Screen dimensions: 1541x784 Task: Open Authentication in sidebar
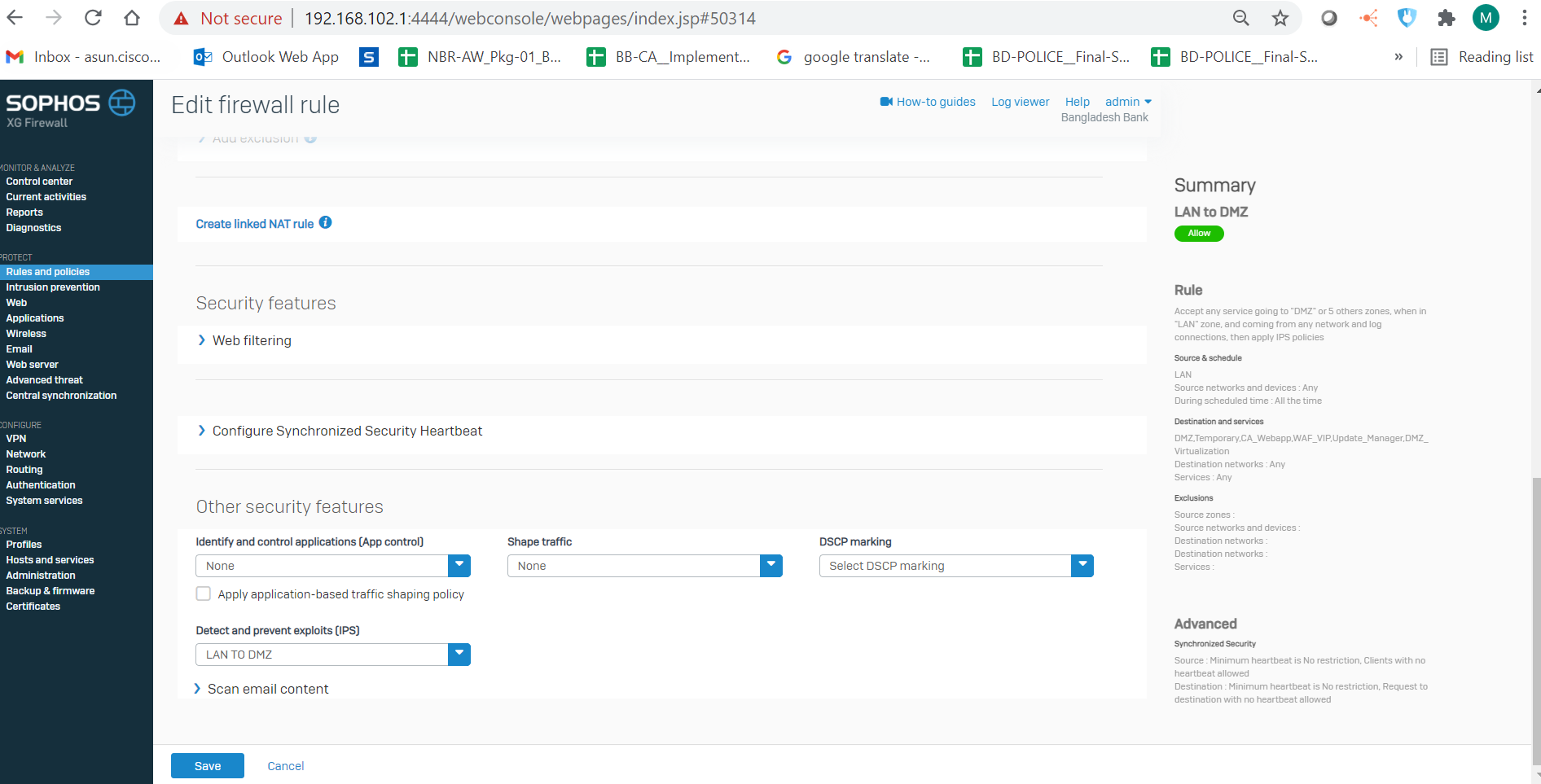point(41,485)
